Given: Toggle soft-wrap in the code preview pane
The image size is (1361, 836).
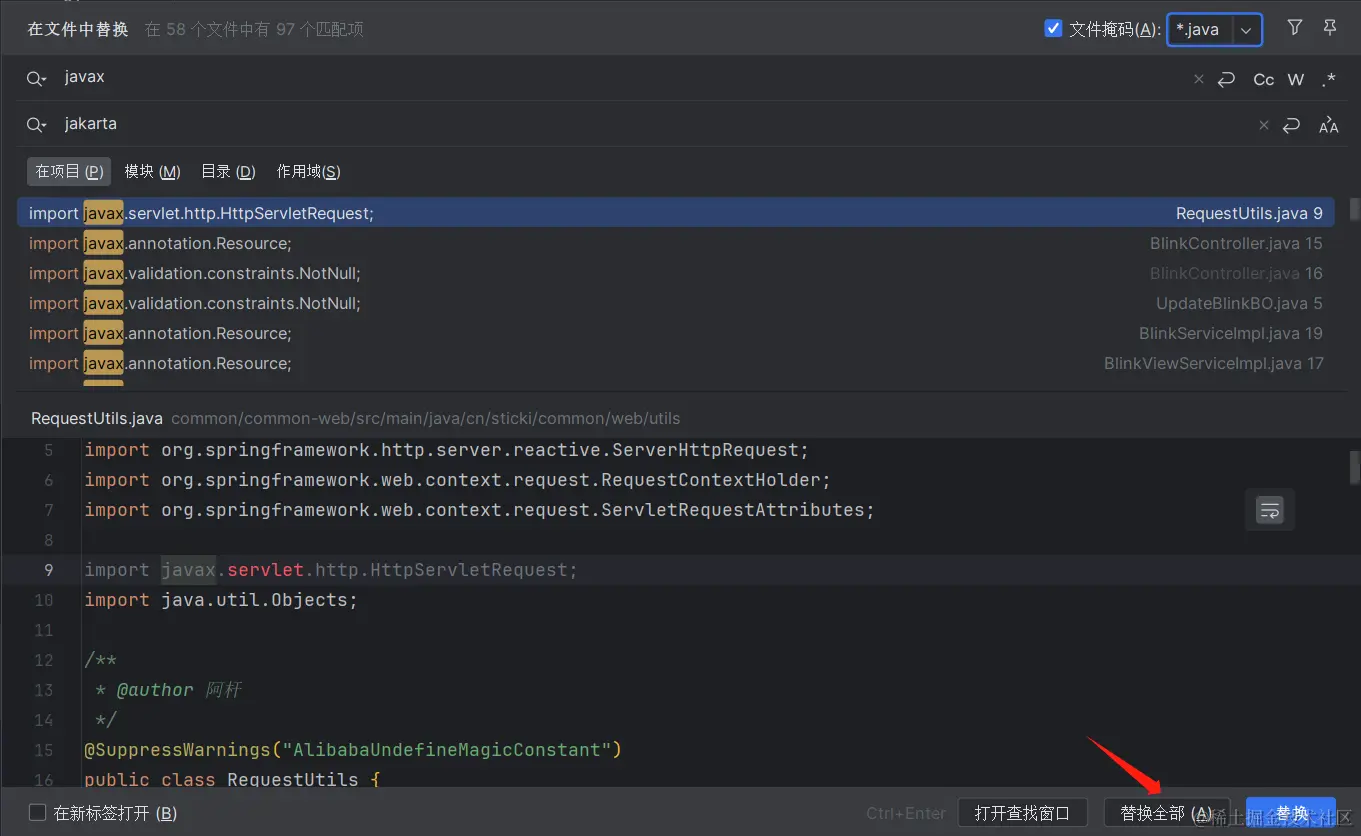Looking at the screenshot, I should point(1269,510).
